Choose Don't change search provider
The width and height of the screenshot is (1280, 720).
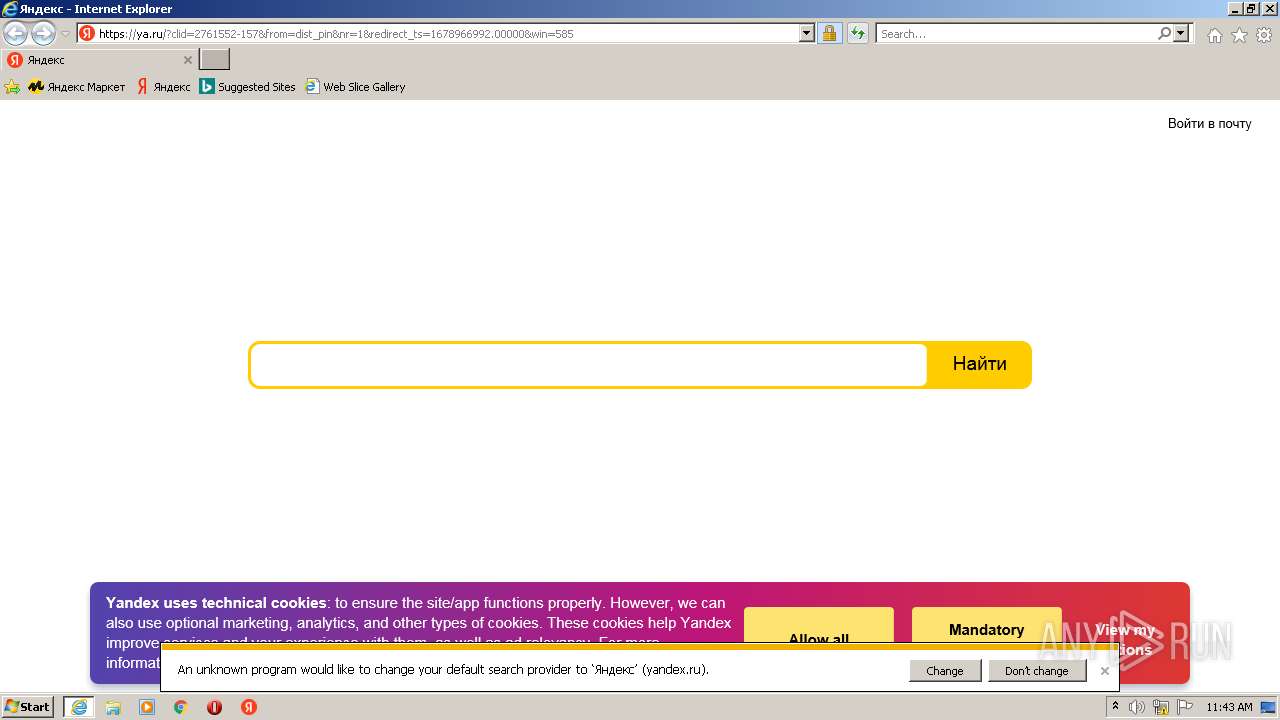point(1037,671)
